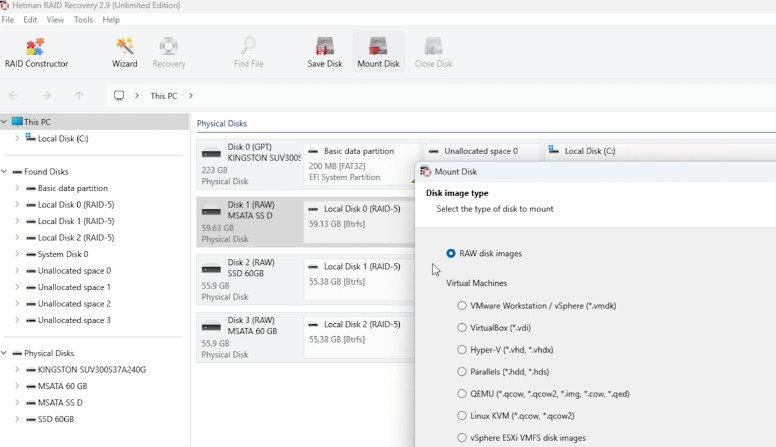Open the RAID Constructor tool
The image size is (776, 447).
36,52
